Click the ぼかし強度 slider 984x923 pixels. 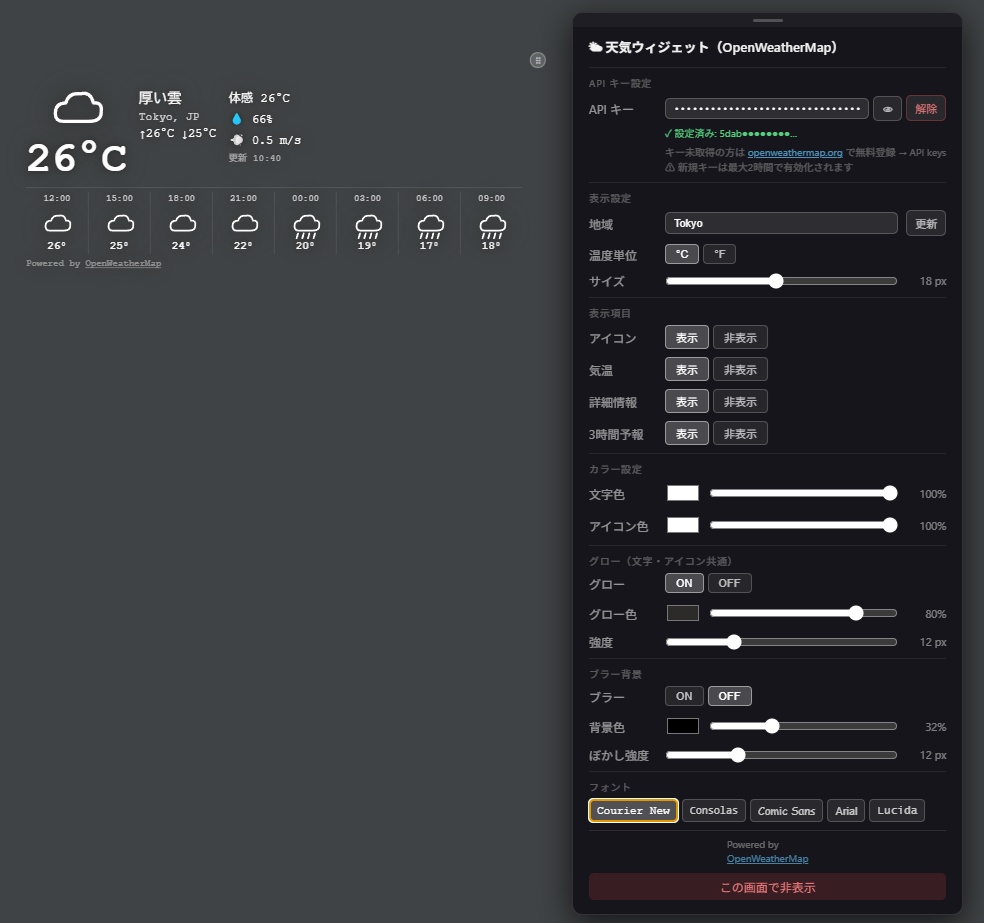click(781, 755)
